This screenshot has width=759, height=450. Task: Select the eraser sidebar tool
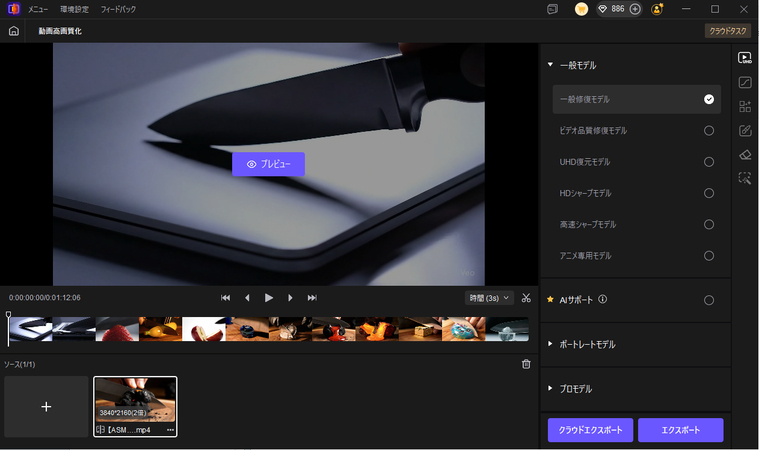pos(744,154)
